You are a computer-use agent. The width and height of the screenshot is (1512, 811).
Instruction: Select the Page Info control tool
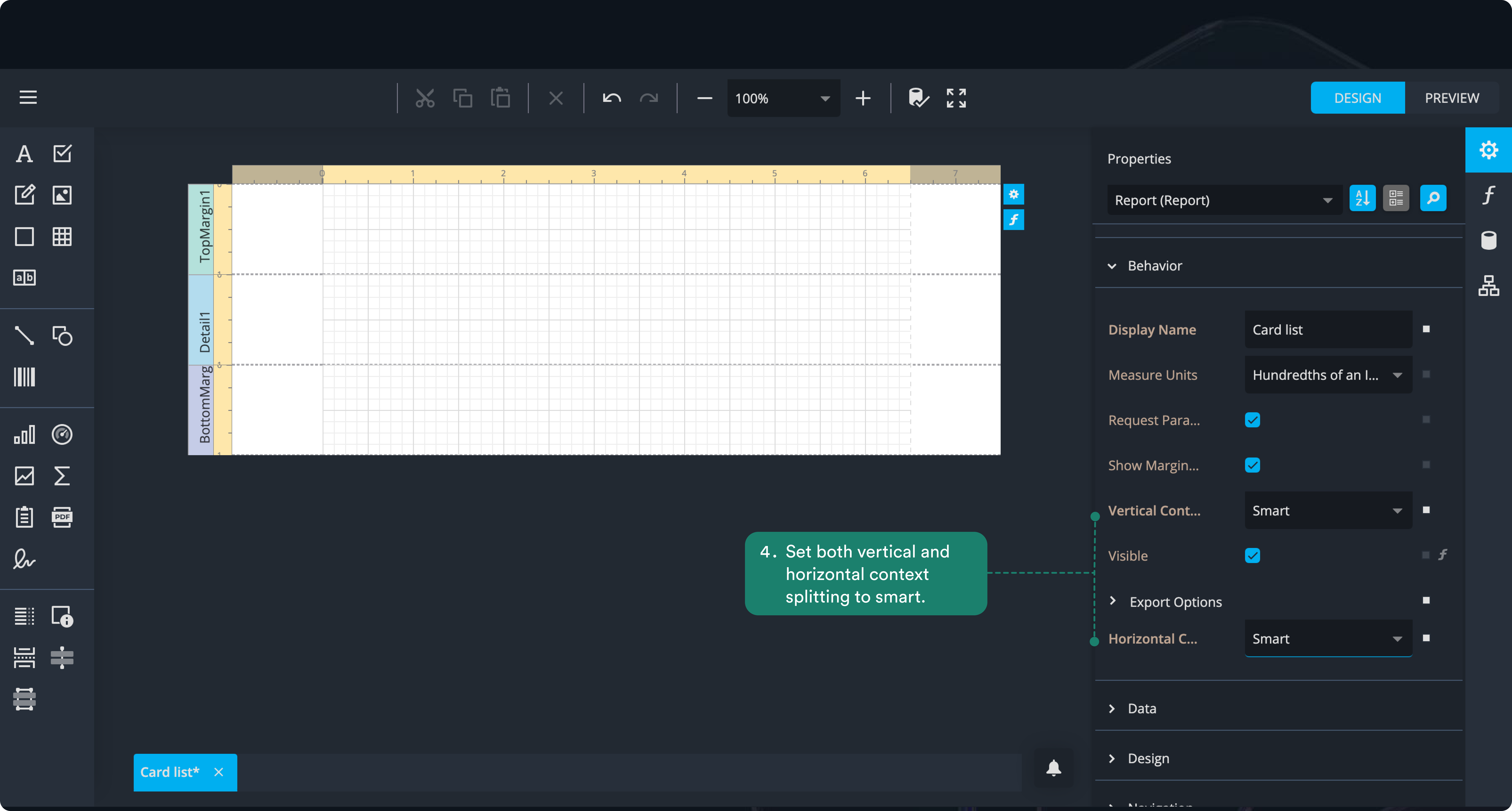tap(62, 617)
